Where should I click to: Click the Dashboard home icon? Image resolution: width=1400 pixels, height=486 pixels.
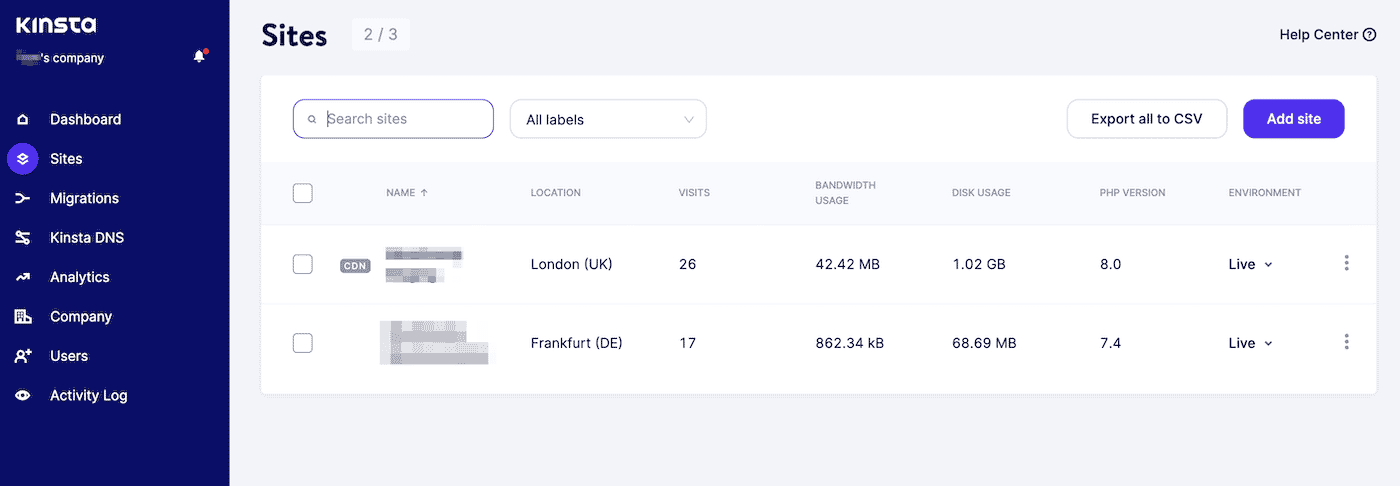click(23, 120)
